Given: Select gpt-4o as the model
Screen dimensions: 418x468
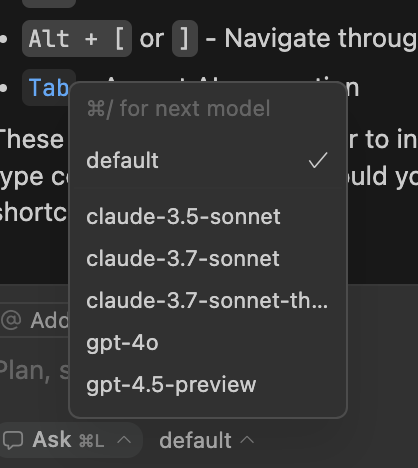Looking at the screenshot, I should (208, 343).
